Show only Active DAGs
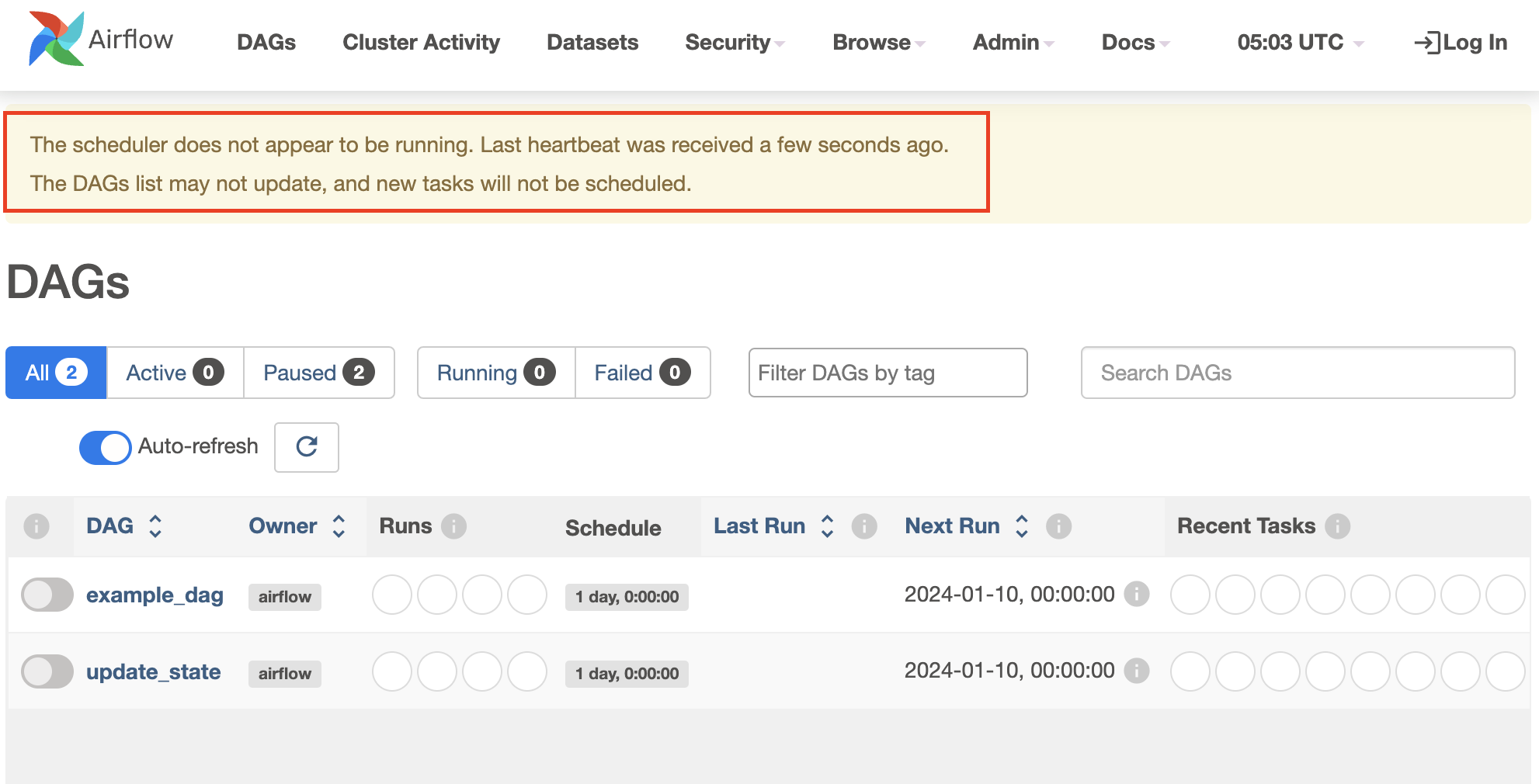Image resolution: width=1539 pixels, height=784 pixels. point(175,373)
